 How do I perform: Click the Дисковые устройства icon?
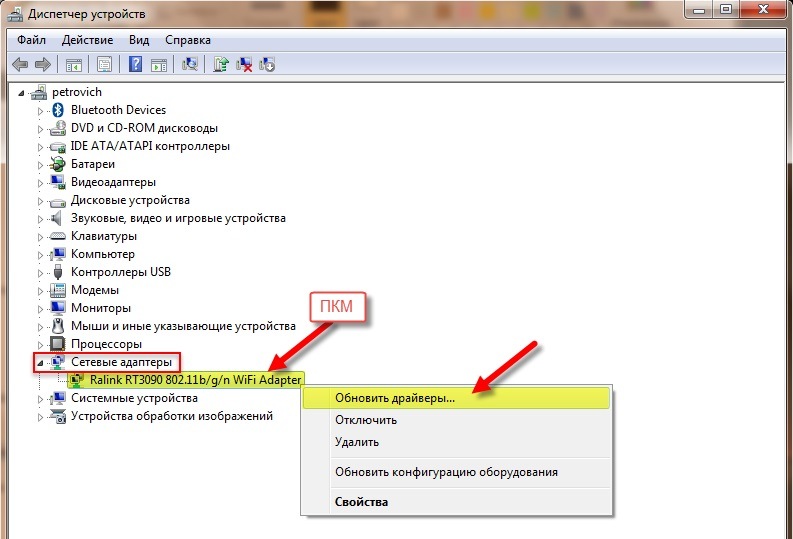[x=58, y=201]
